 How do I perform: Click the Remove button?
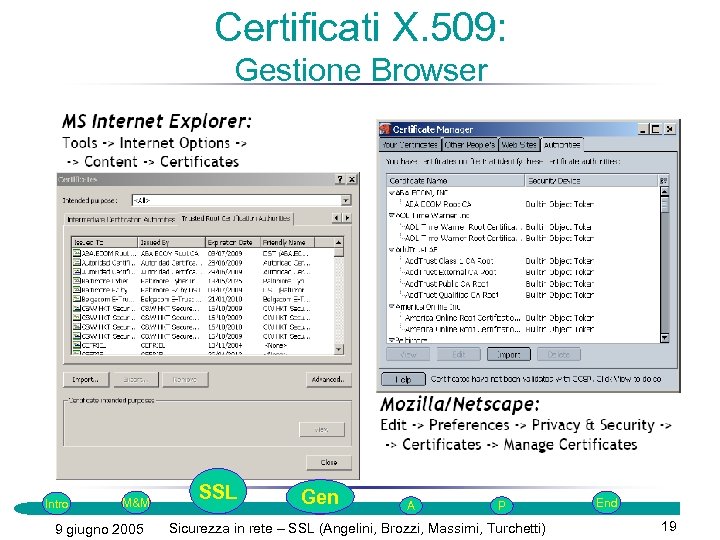[x=185, y=380]
